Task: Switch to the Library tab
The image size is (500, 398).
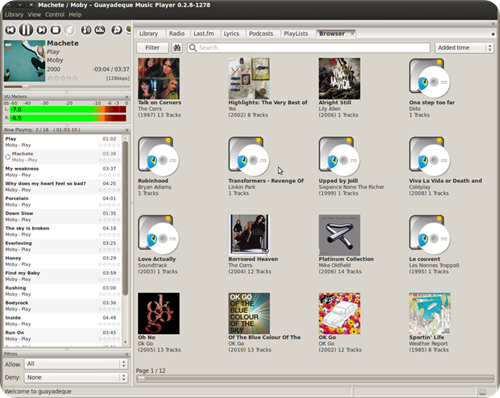Action: coord(148,34)
